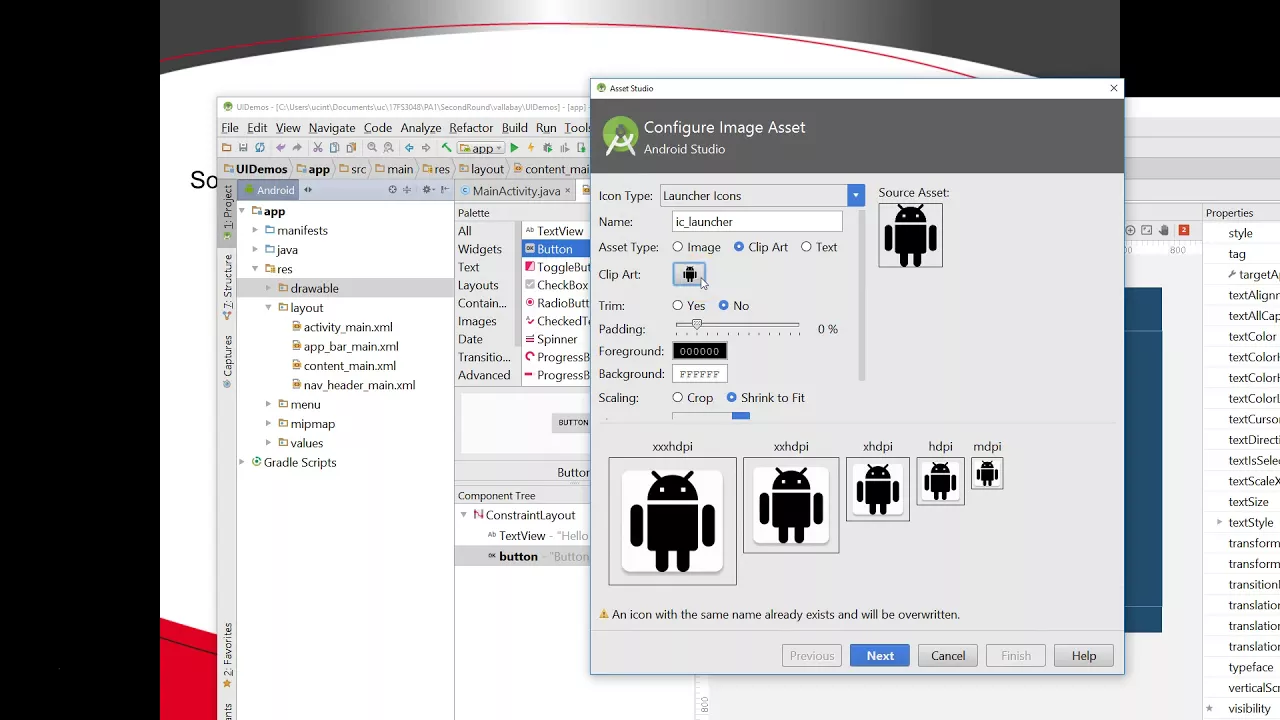This screenshot has height=720, width=1280.
Task: Expand the drawable folder
Action: (268, 289)
